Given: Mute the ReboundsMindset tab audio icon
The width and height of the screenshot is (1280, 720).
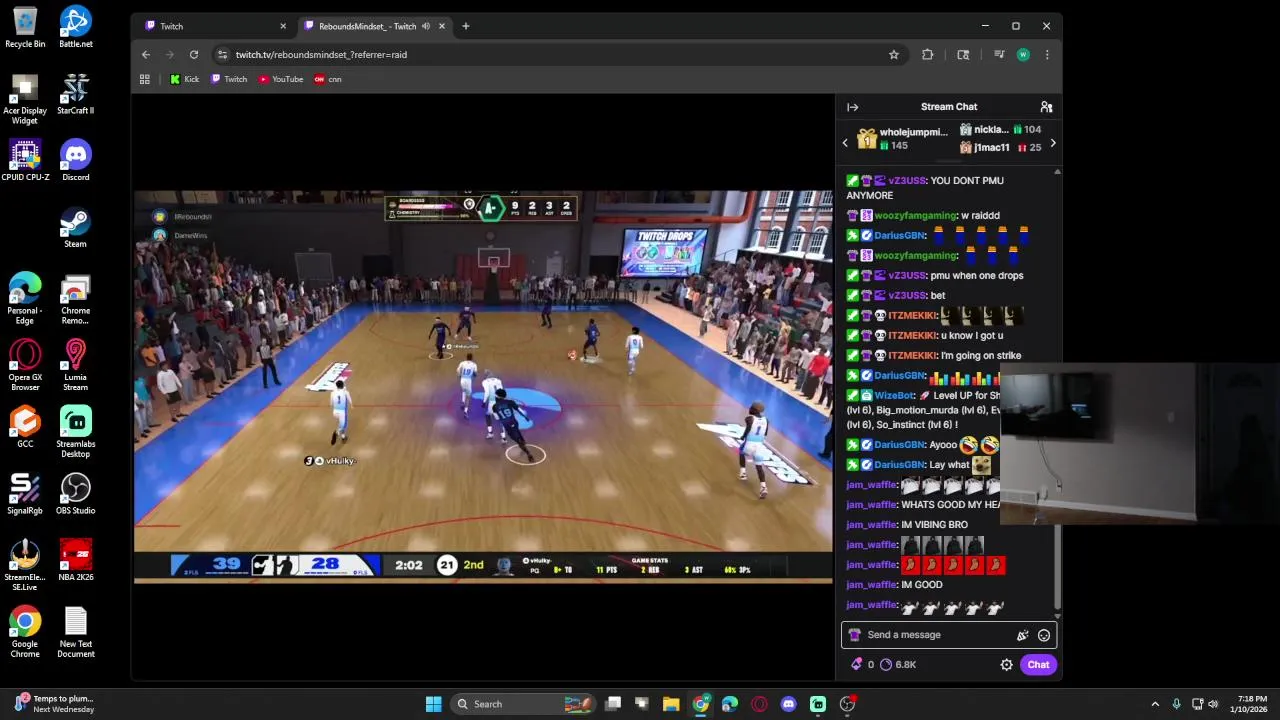Looking at the screenshot, I should pyautogui.click(x=426, y=26).
